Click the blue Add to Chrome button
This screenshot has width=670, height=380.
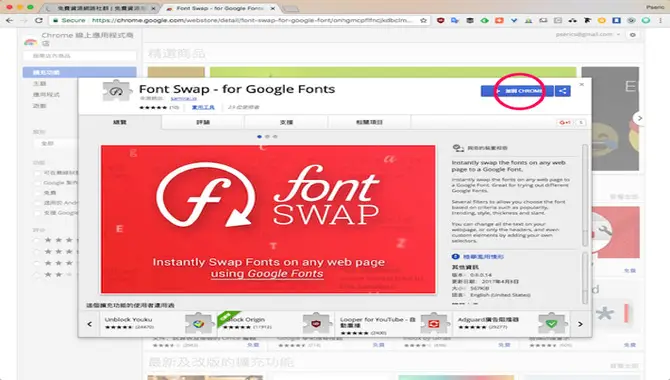pos(517,91)
